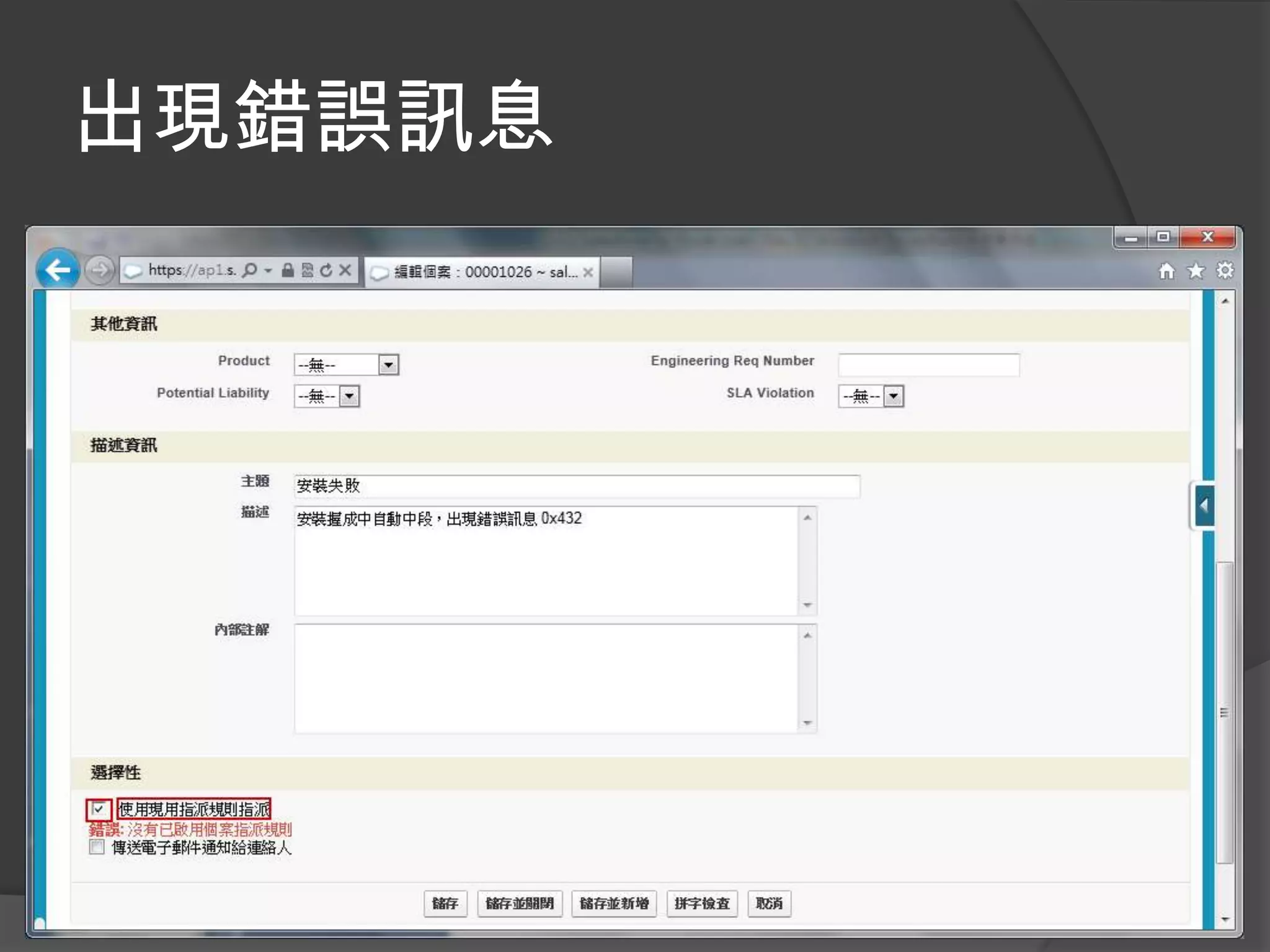1270x952 pixels.
Task: Refresh the page with reload icon
Action: point(326,270)
